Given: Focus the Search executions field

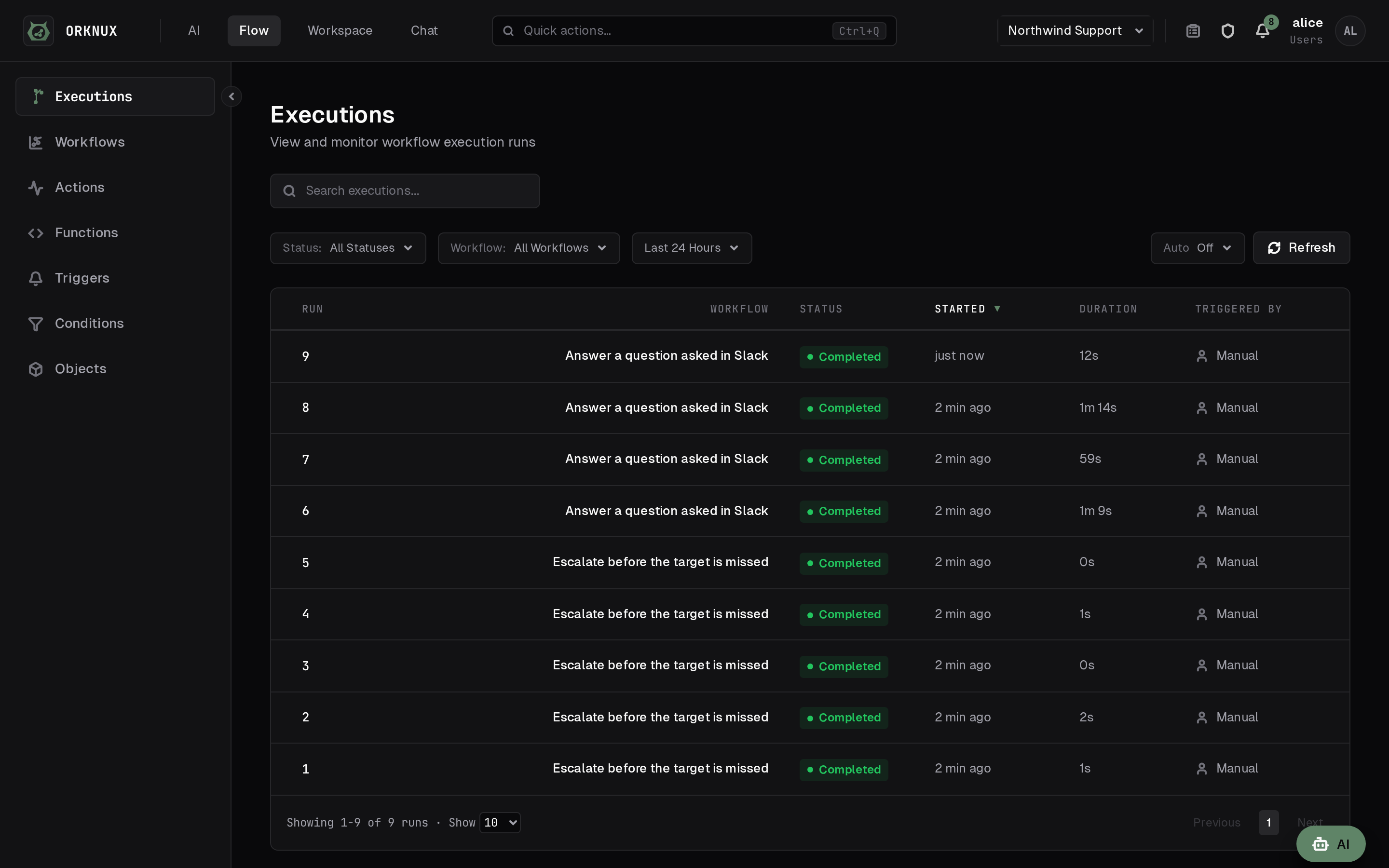Looking at the screenshot, I should pyautogui.click(x=405, y=191).
